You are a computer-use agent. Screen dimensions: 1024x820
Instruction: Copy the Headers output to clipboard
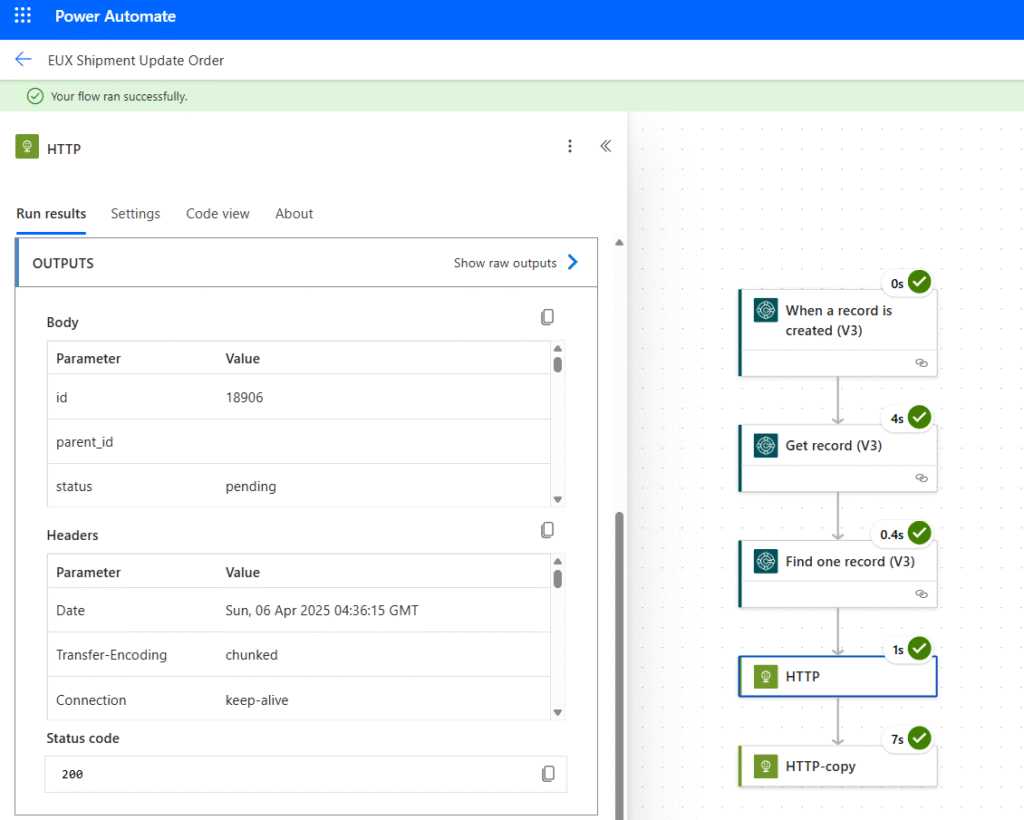point(547,530)
